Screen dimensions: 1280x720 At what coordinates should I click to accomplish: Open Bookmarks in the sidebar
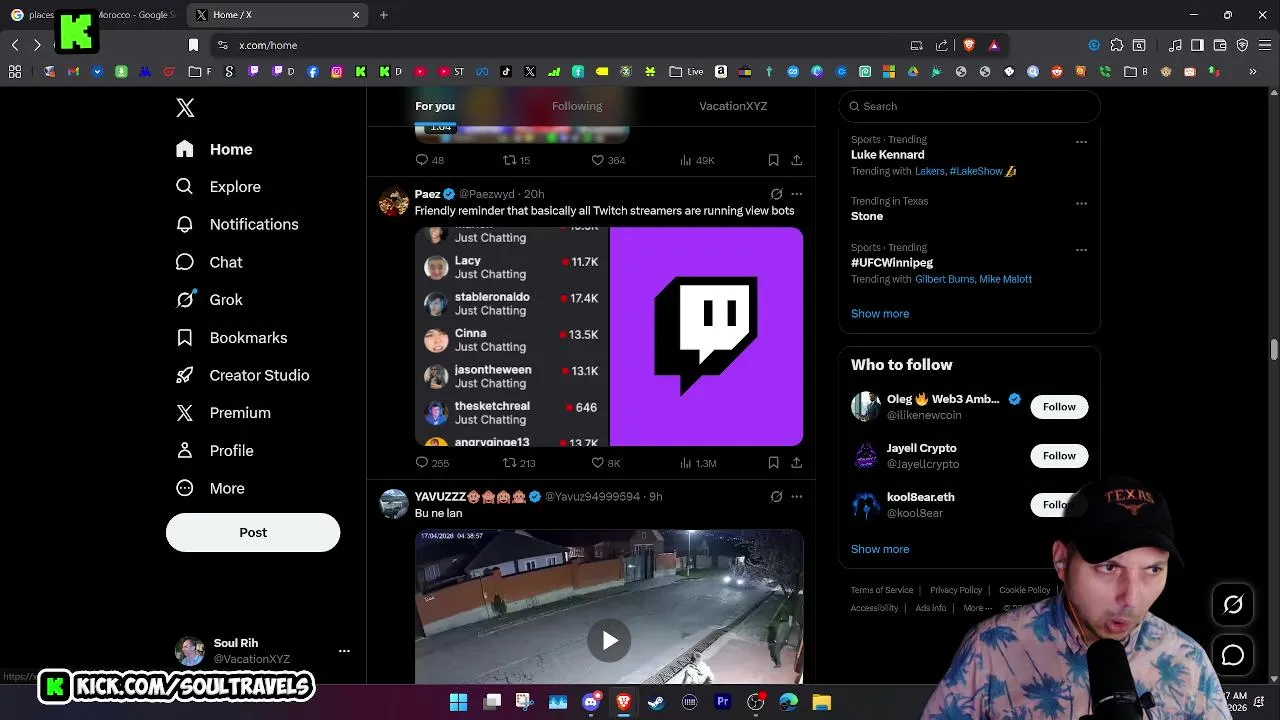[x=232, y=338]
